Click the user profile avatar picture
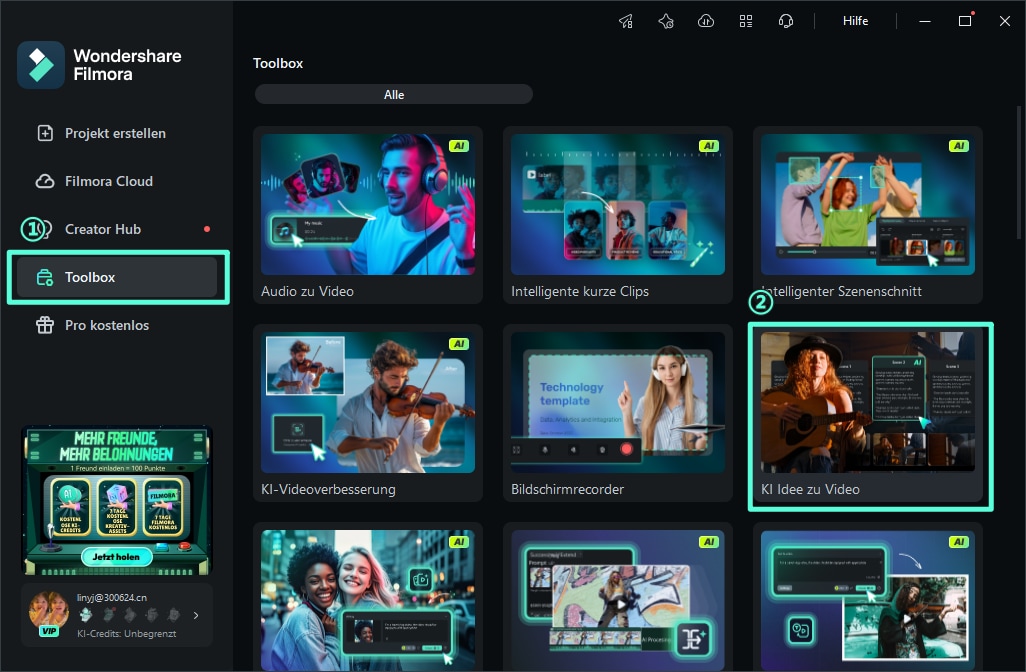1026x672 pixels. tap(49, 609)
